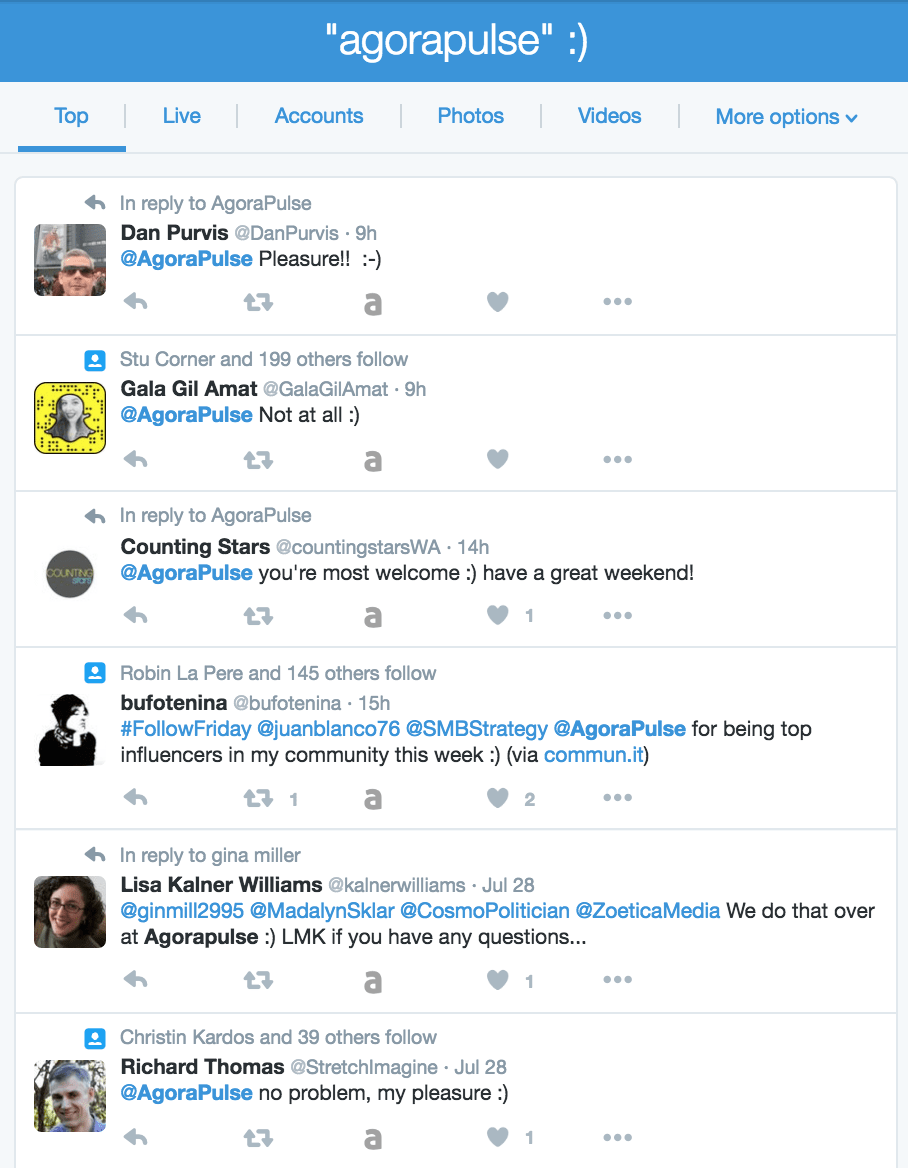
Task: Open the #FollowFriday hashtag
Action: click(x=185, y=729)
